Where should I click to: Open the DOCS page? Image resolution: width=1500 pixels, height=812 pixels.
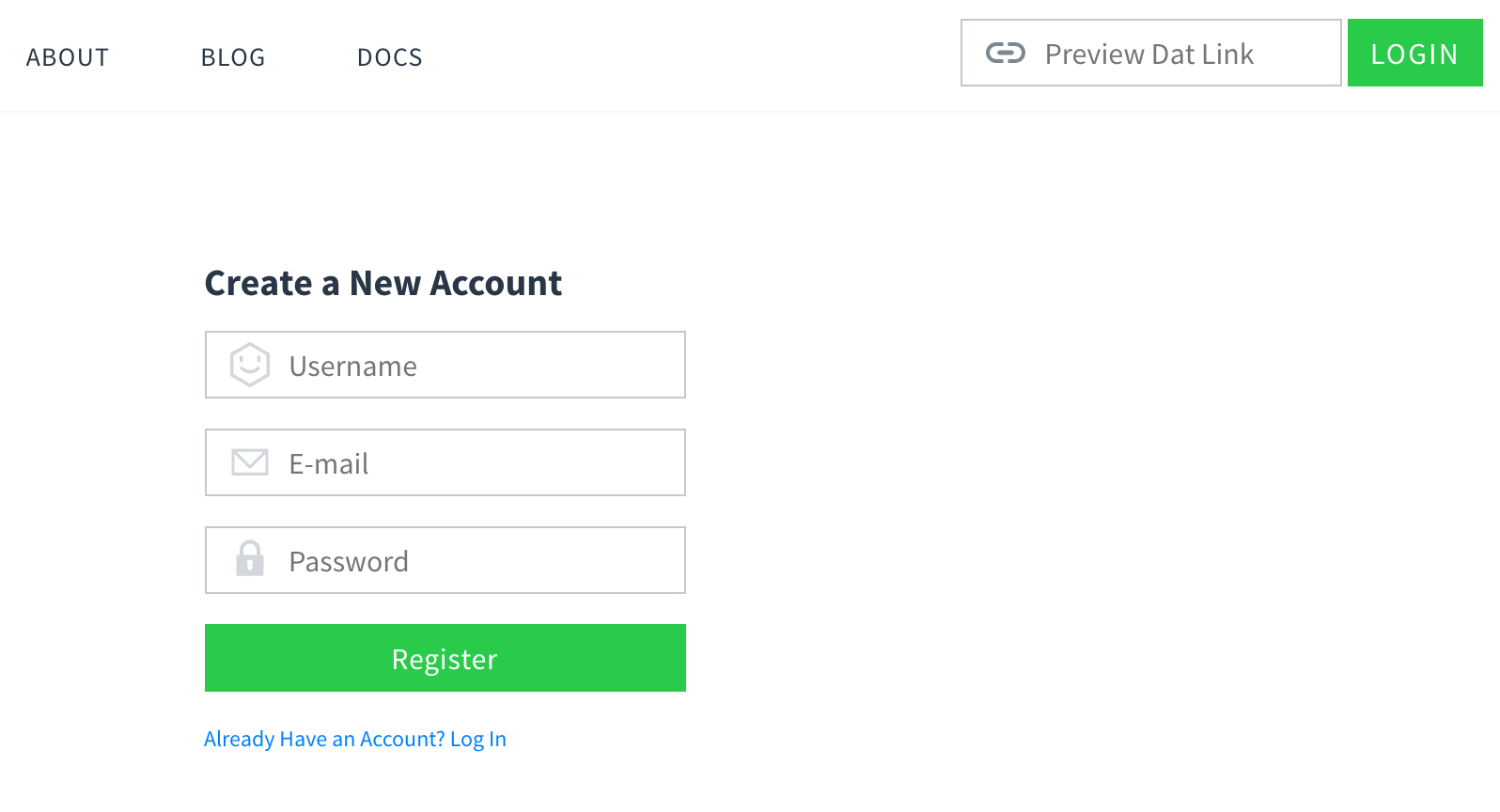point(389,56)
